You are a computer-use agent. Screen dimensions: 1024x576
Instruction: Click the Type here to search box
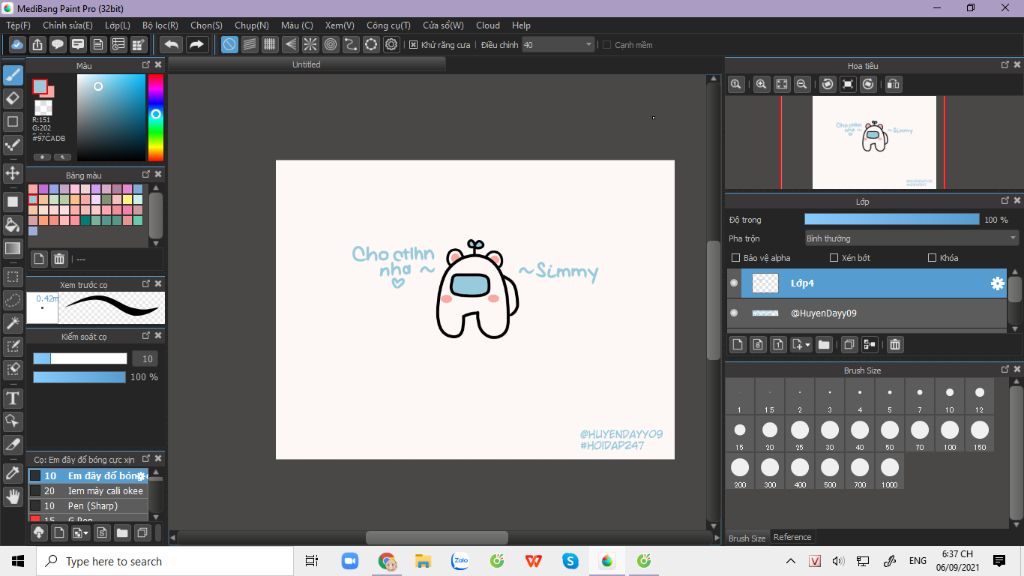pyautogui.click(x=165, y=561)
